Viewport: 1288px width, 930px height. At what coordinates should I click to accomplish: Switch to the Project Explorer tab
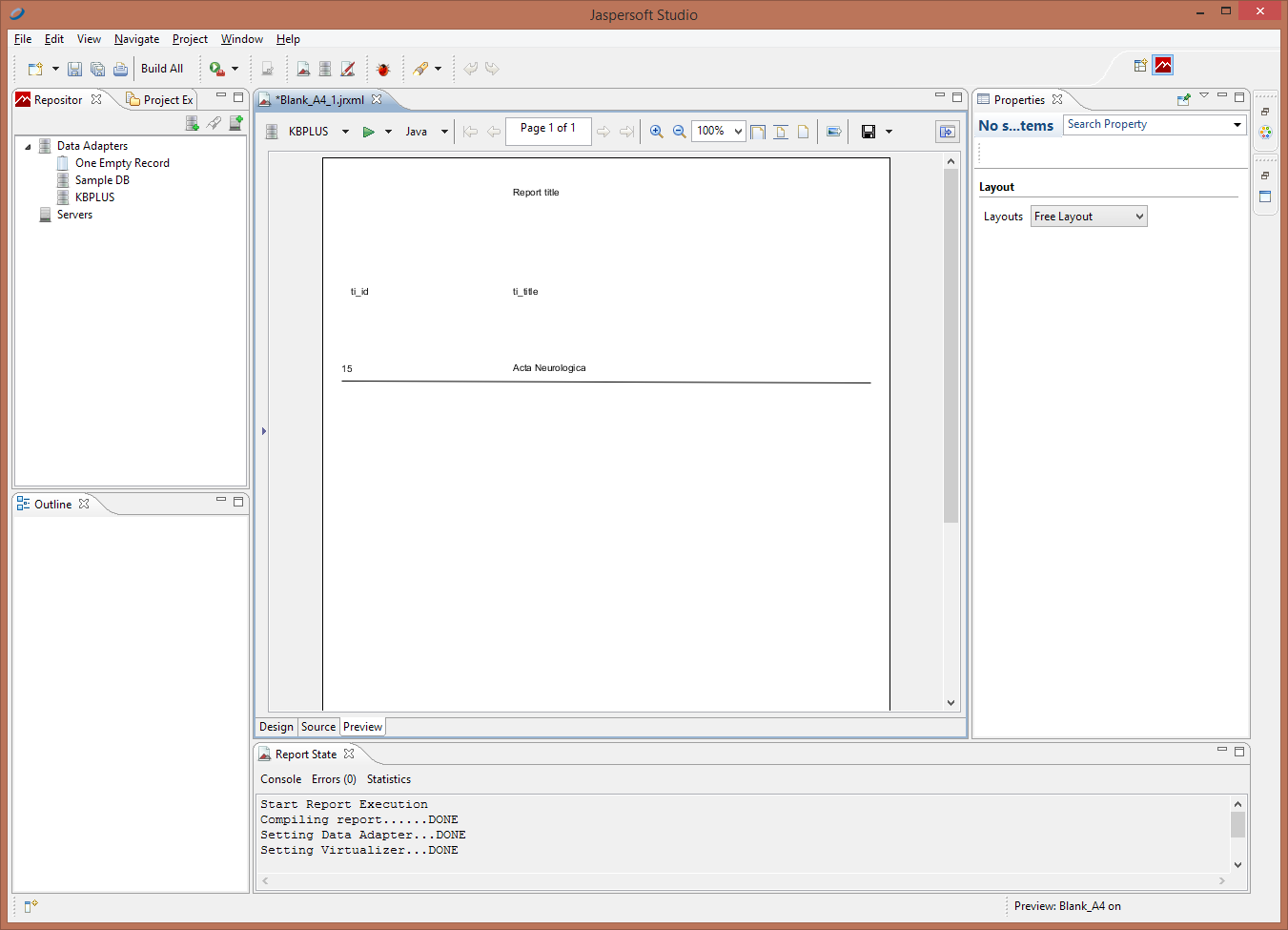coord(160,99)
